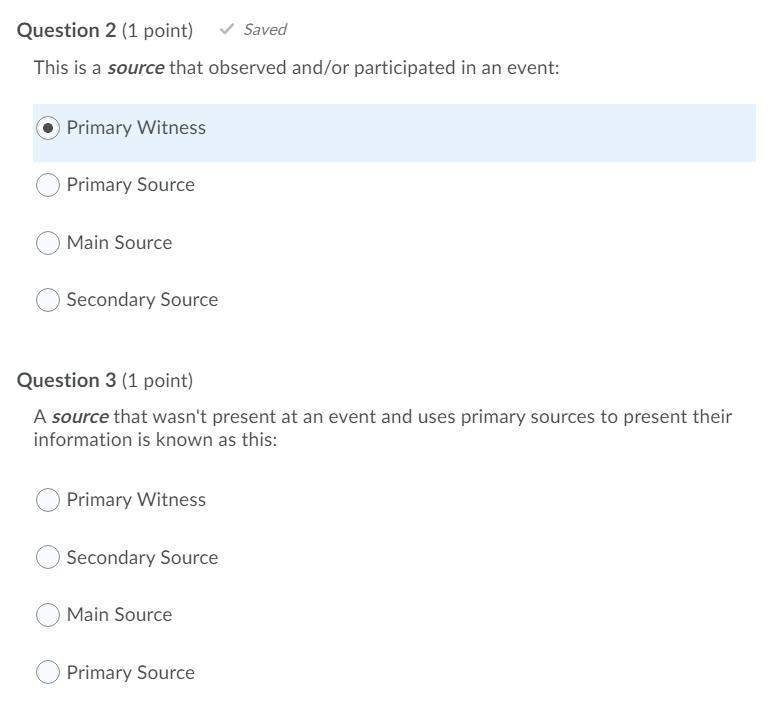The image size is (780, 705).
Task: Click 'Main Source' label text in Question 3
Action: [119, 615]
